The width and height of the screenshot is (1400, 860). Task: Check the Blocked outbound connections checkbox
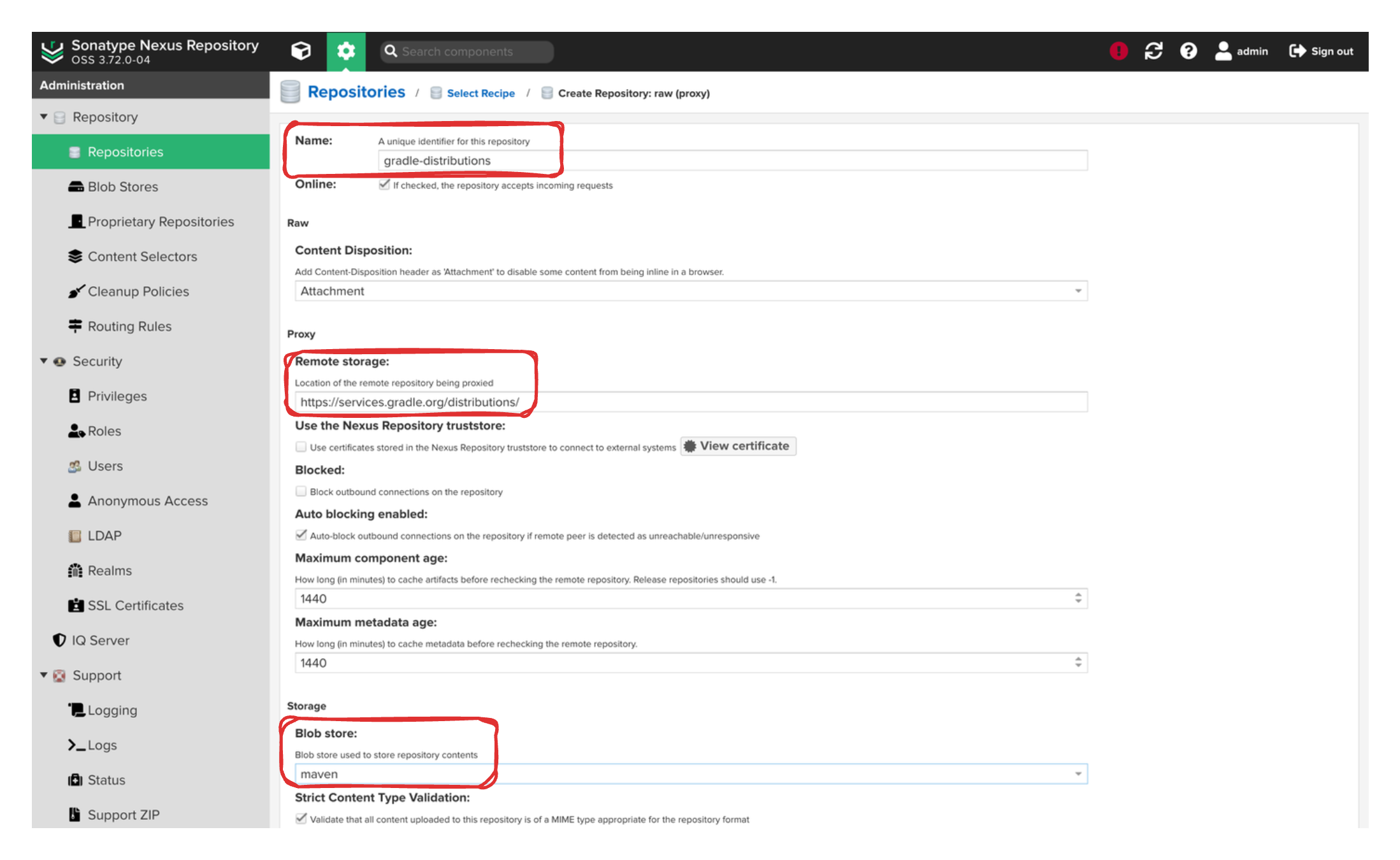301,491
